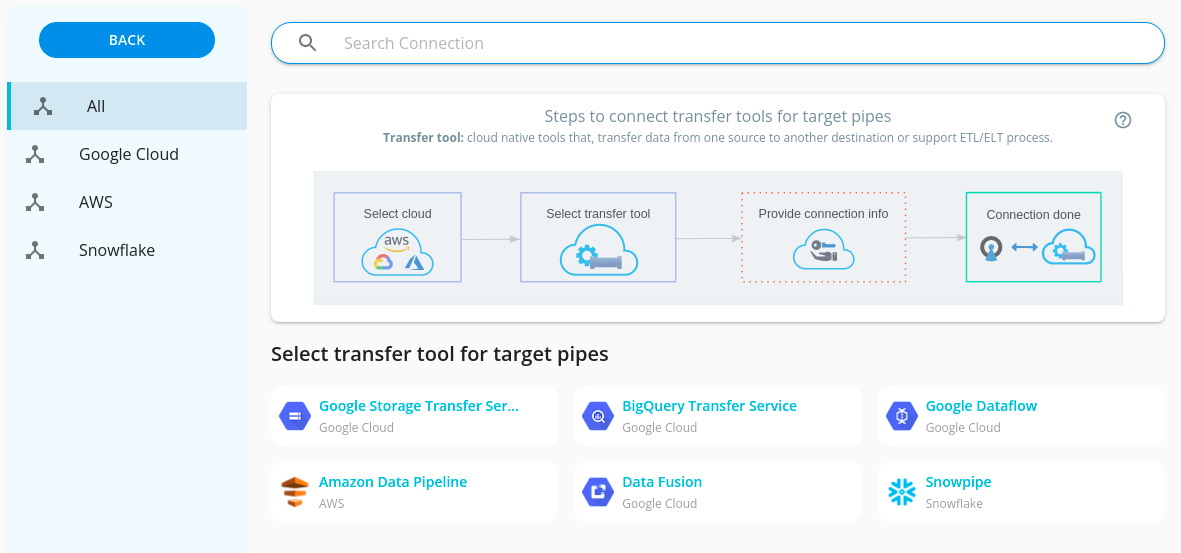The width and height of the screenshot is (1181, 553).
Task: Click the network icon beside Google Cloud
Action: click(x=35, y=154)
